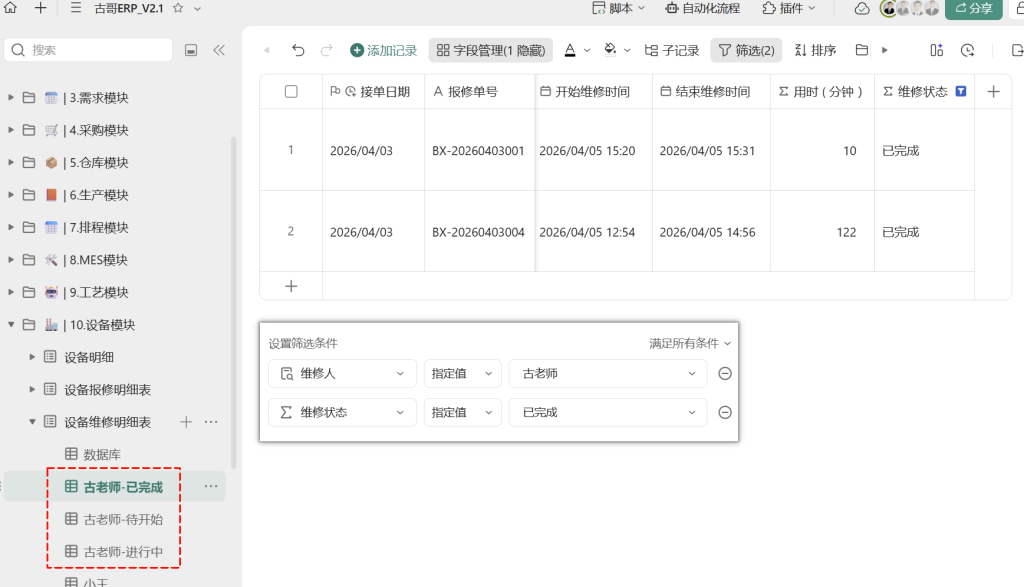Click the 筛选(2) button

[x=746, y=50]
